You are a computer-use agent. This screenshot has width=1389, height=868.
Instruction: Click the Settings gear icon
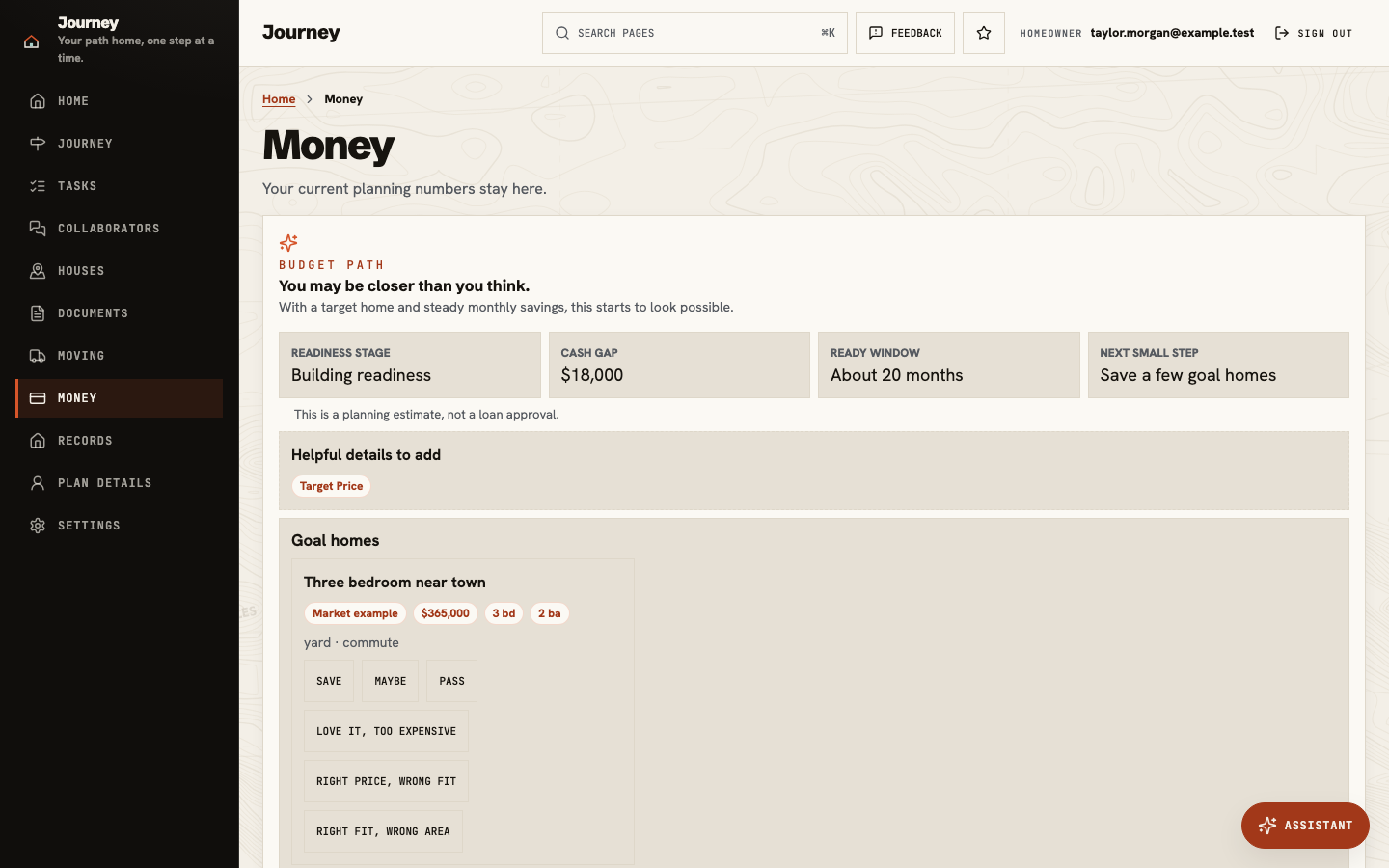point(38,526)
